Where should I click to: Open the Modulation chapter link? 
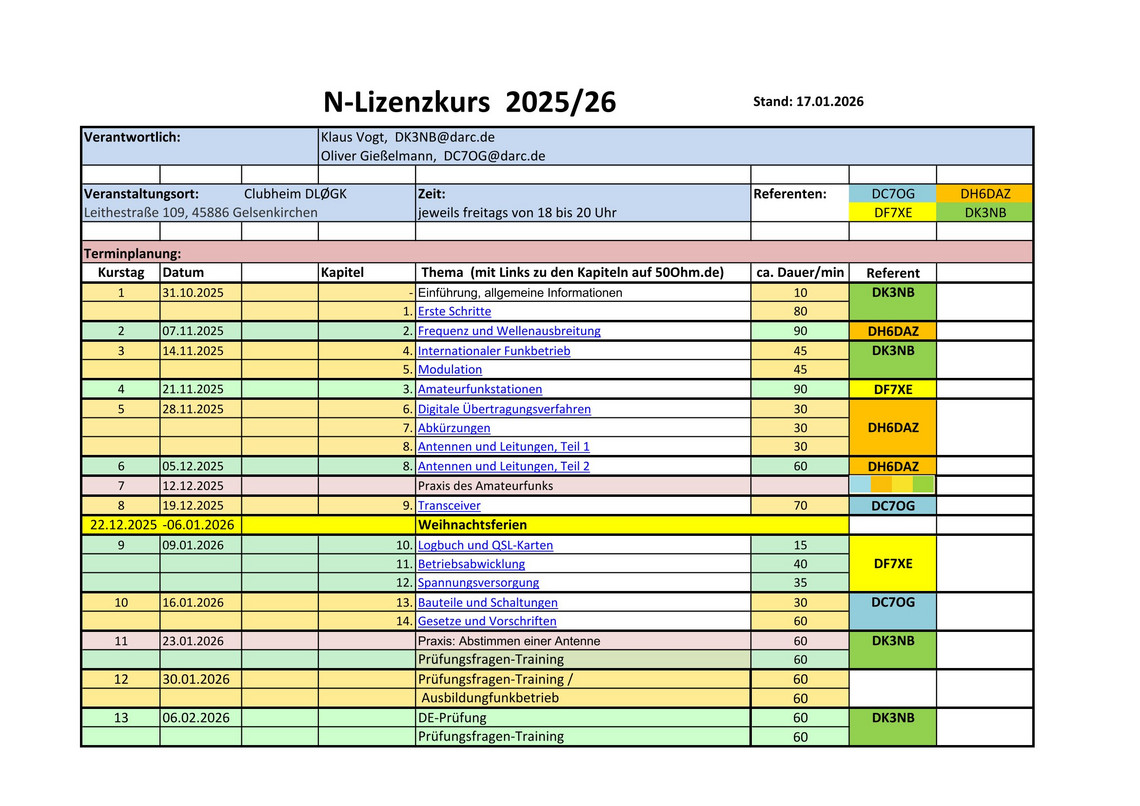click(450, 370)
